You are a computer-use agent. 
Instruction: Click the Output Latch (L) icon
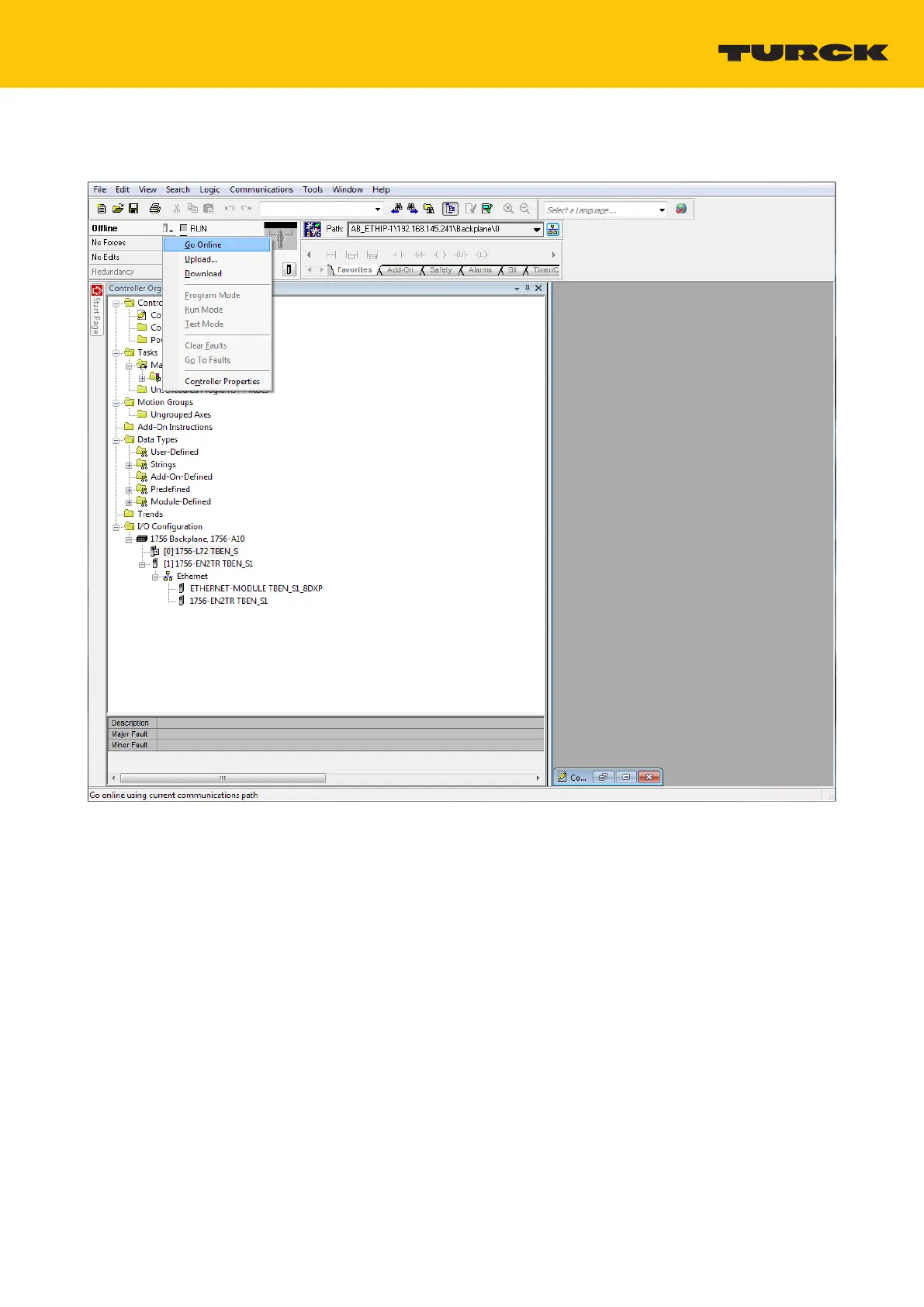tap(482, 255)
